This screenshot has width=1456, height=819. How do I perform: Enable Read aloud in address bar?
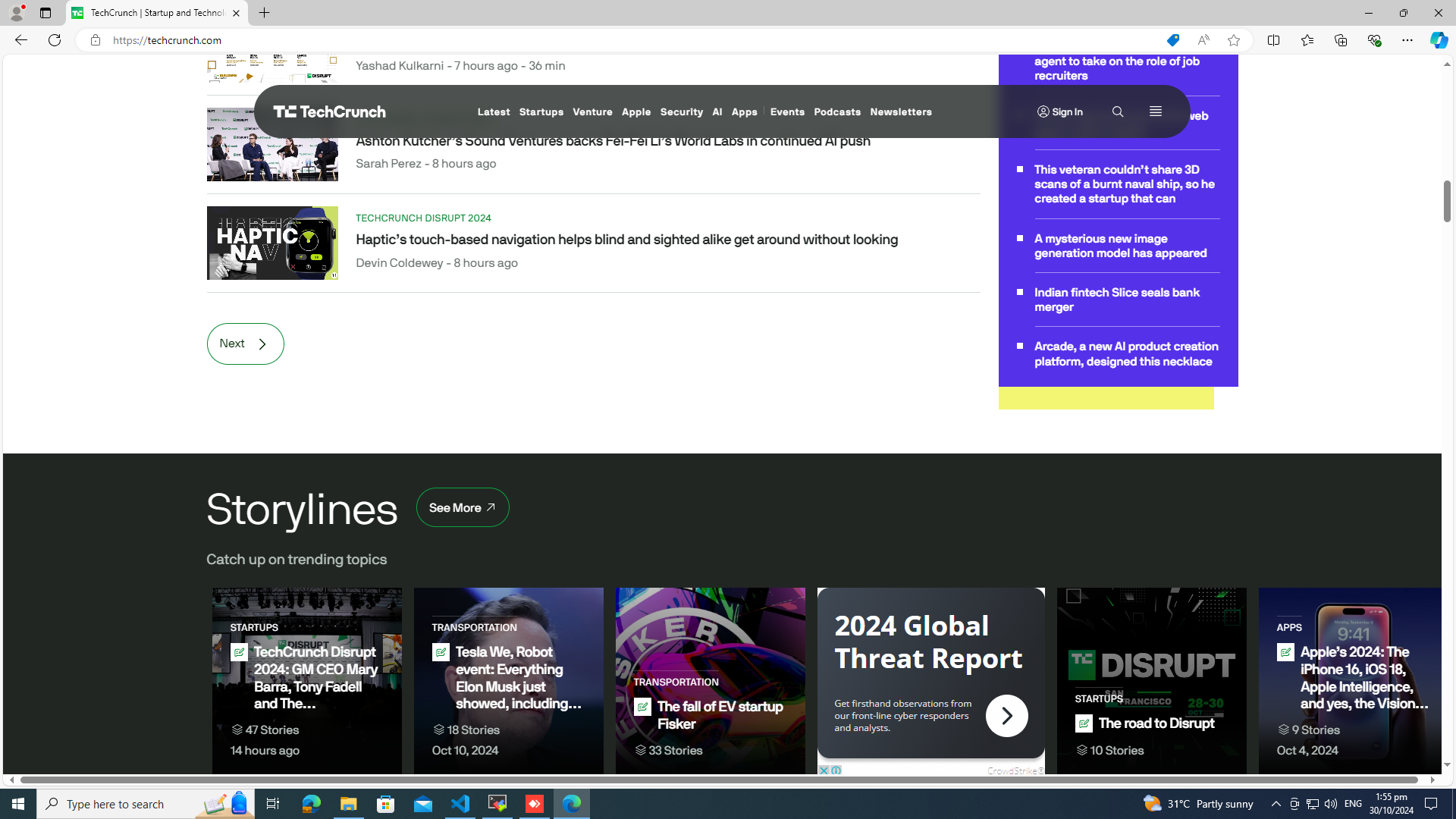click(1203, 40)
